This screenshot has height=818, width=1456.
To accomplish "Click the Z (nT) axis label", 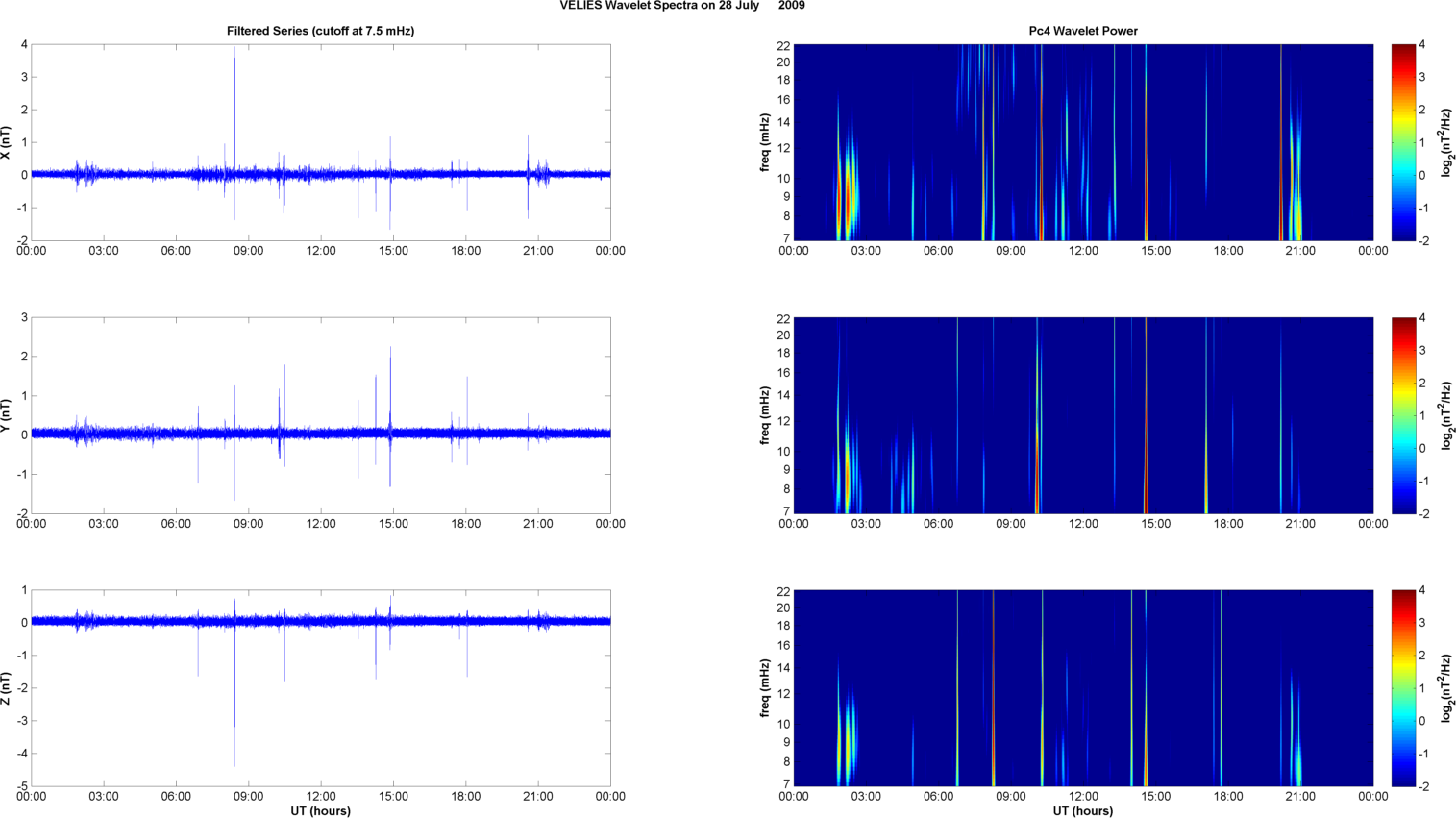I will [x=6, y=688].
